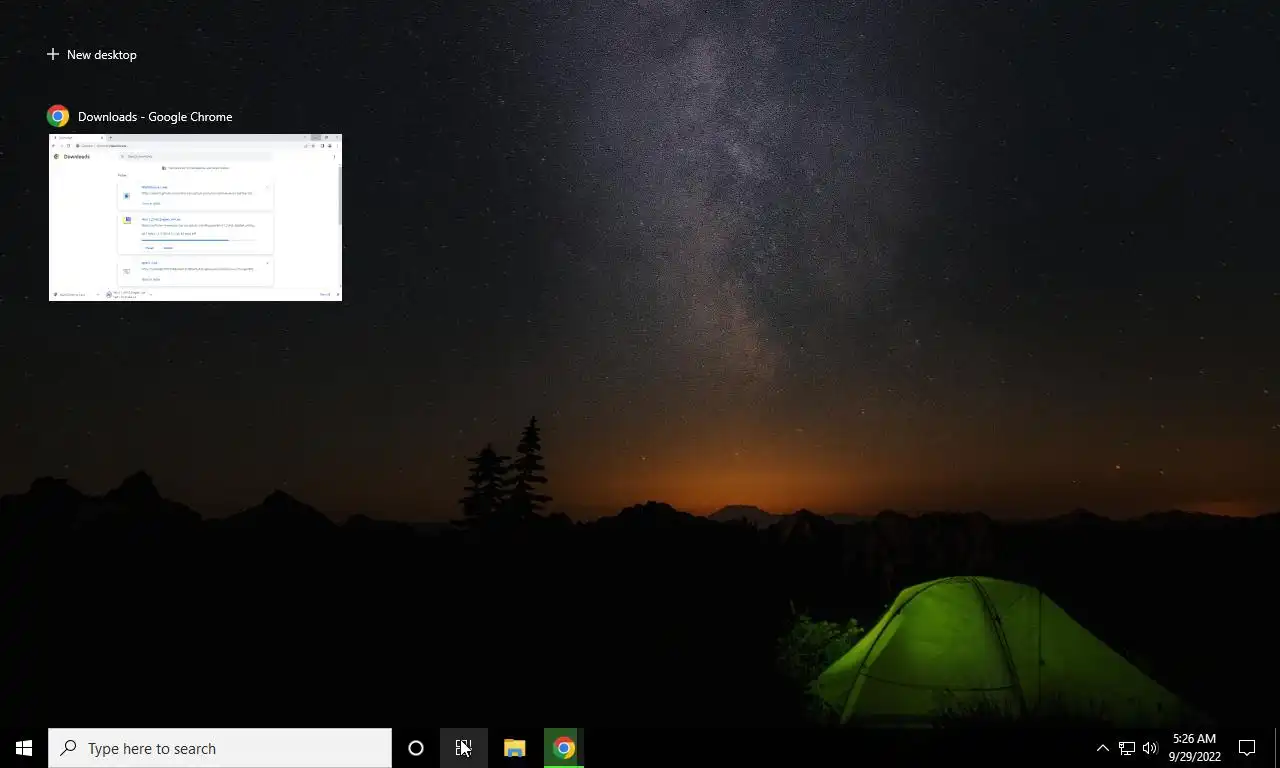
Task: Click the Show desktop strip at the end of the taskbar
Action: (x=1277, y=748)
